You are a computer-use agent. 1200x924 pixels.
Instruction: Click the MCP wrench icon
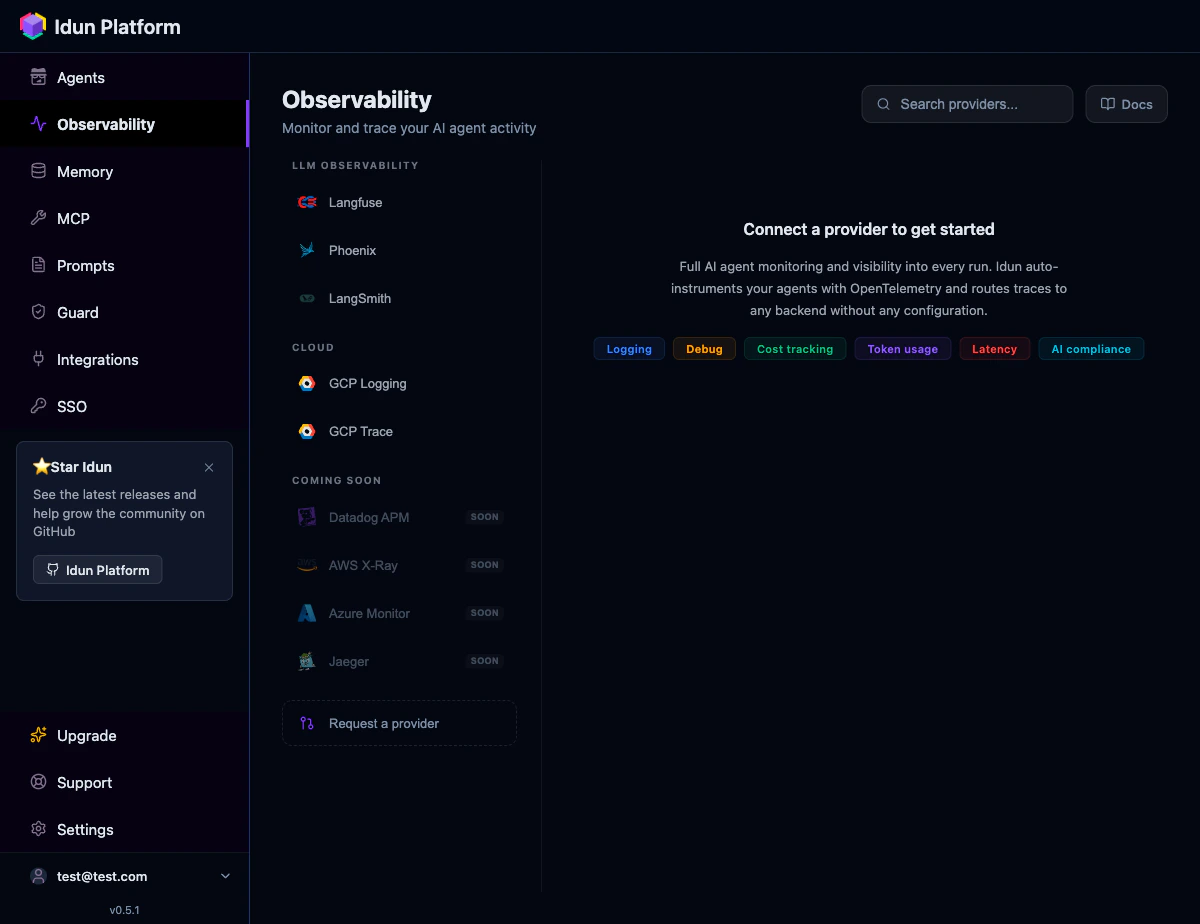click(38, 218)
